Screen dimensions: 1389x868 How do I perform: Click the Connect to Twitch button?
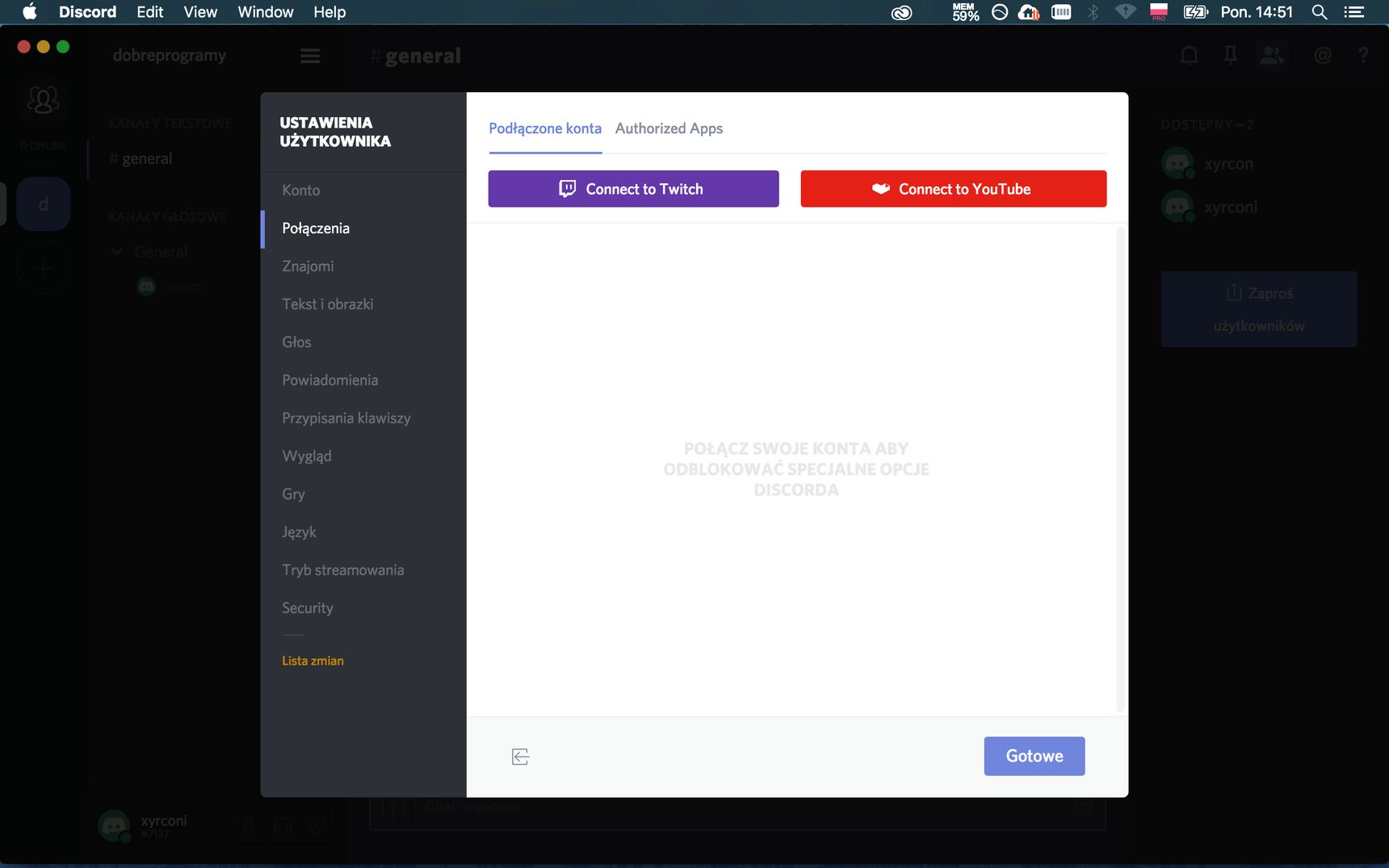coord(633,189)
